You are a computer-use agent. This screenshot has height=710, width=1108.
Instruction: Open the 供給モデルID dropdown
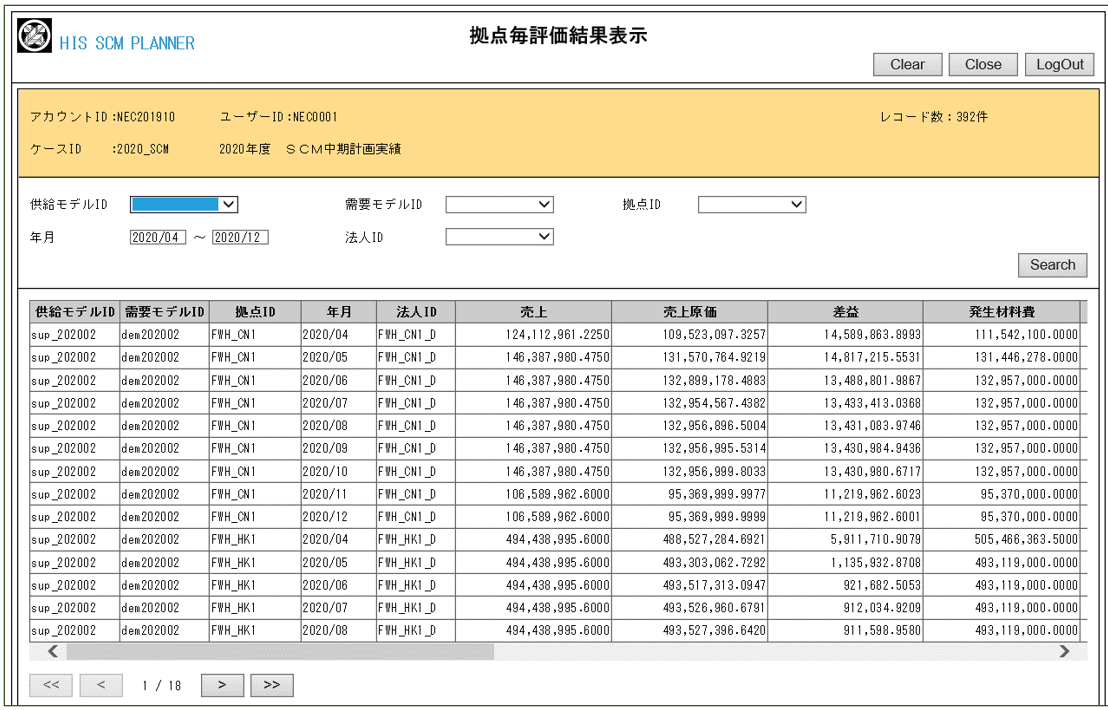pos(184,205)
